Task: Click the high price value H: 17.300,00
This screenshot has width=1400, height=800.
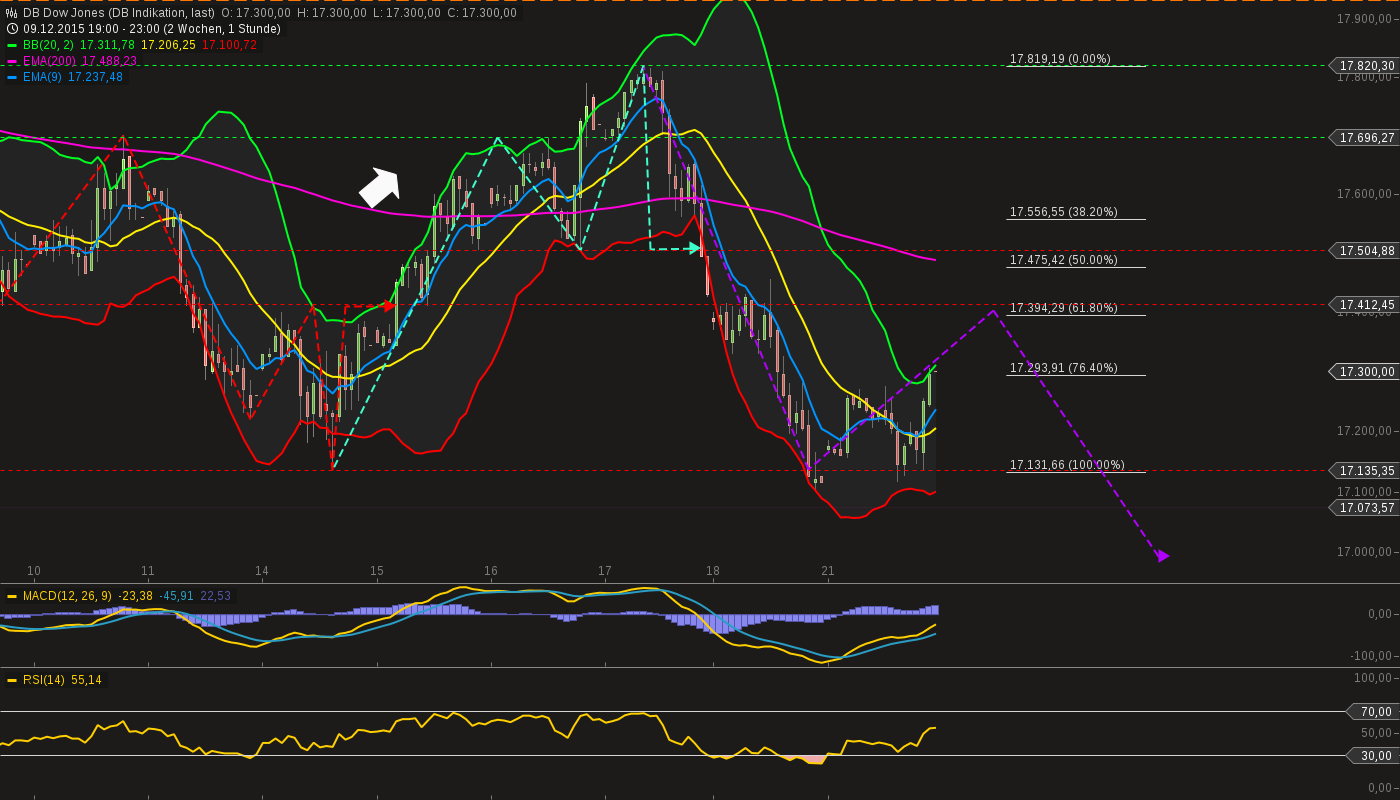Action: (x=331, y=13)
